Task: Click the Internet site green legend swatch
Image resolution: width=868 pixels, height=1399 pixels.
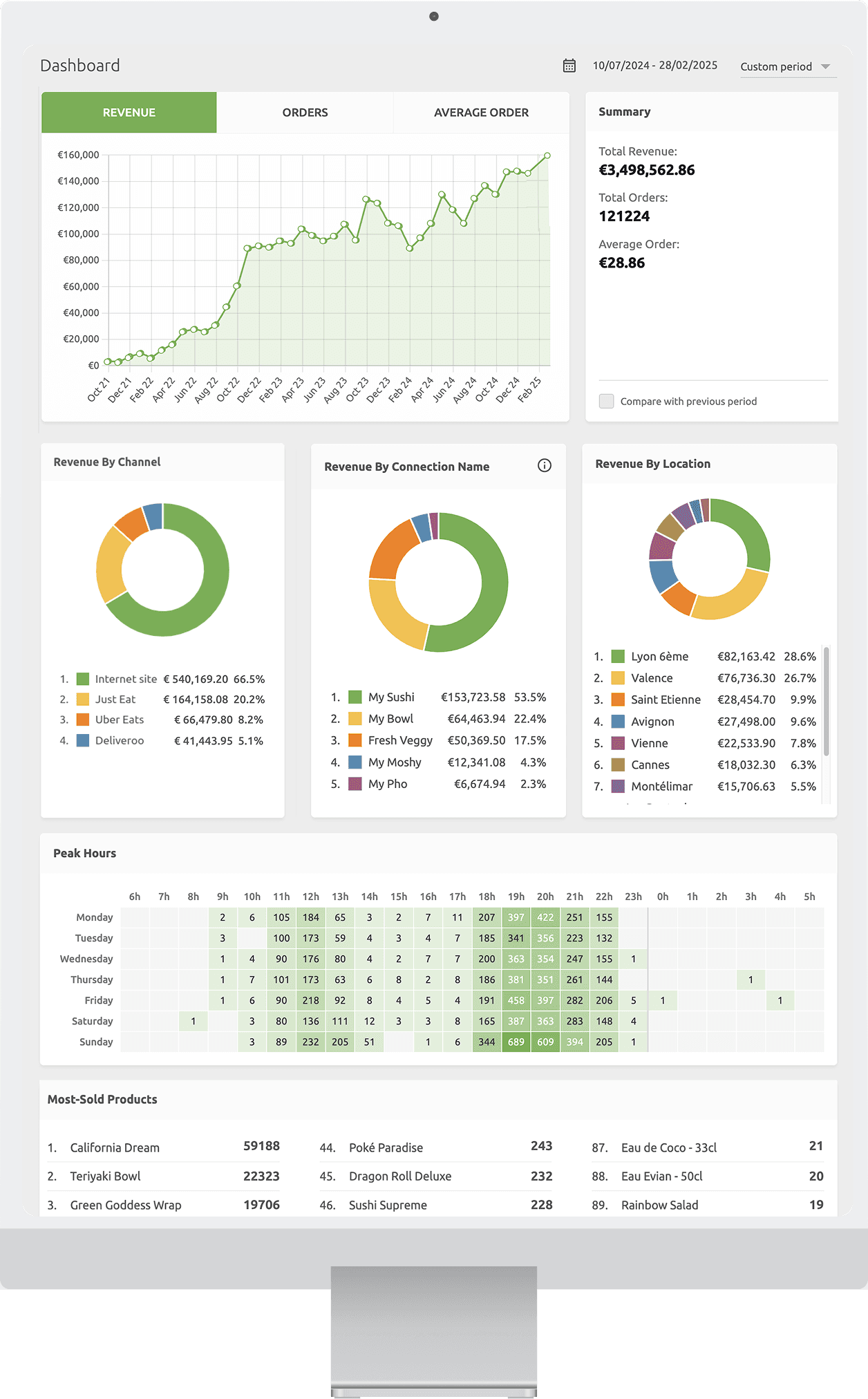Action: (x=83, y=679)
